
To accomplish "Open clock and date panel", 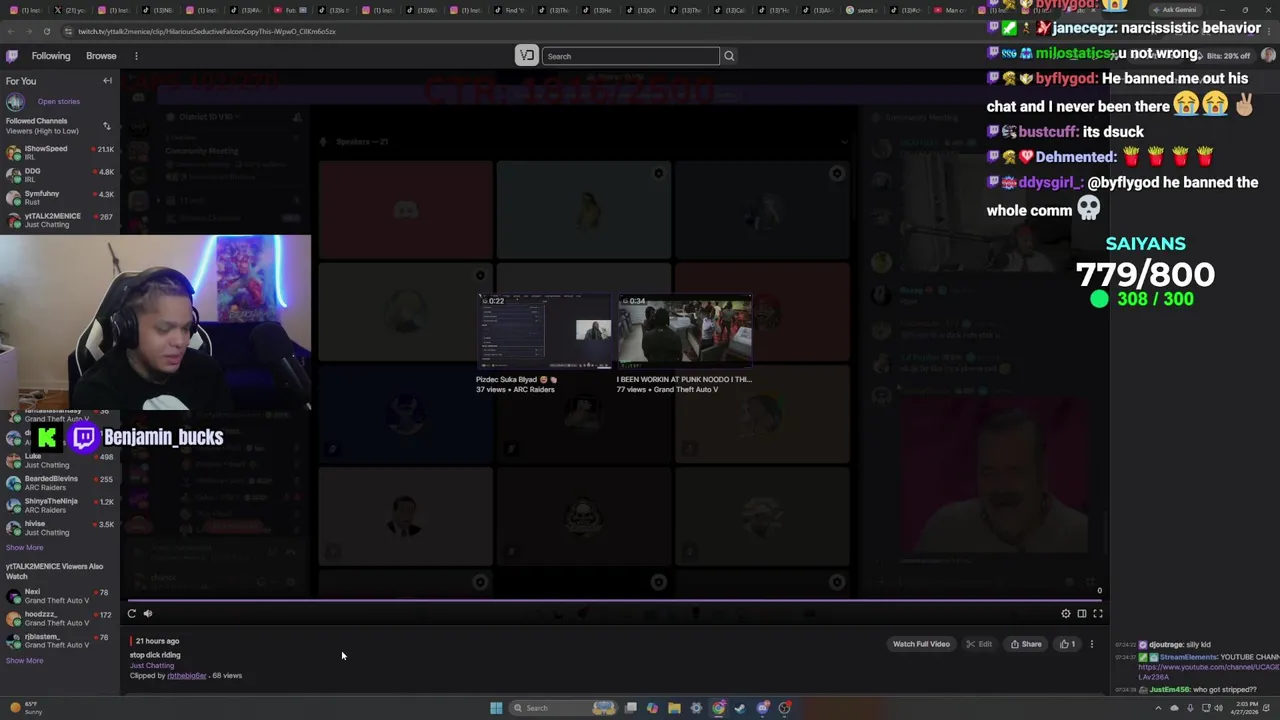I will coord(1245,708).
